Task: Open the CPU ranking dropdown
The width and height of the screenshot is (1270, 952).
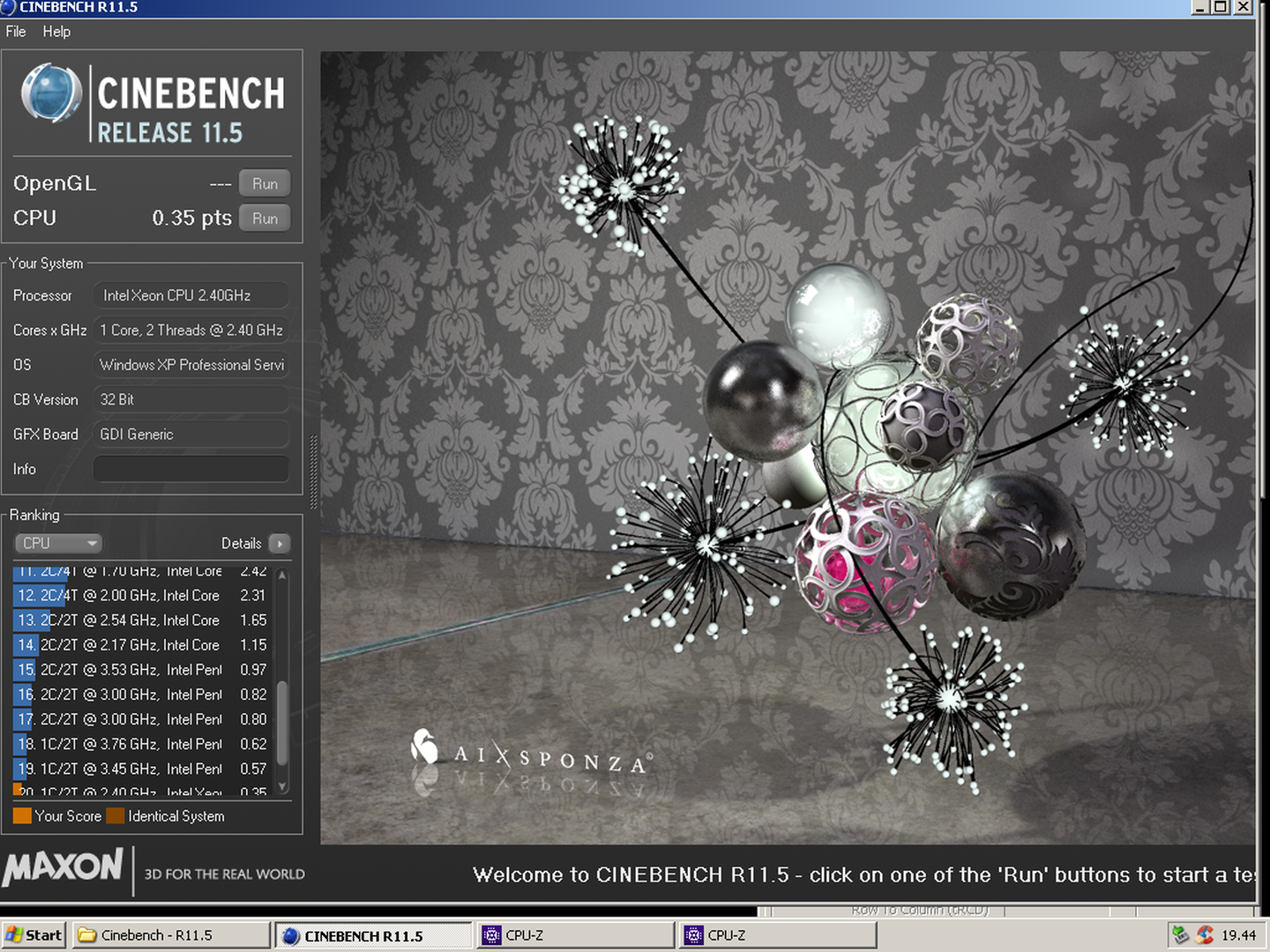Action: click(x=58, y=543)
